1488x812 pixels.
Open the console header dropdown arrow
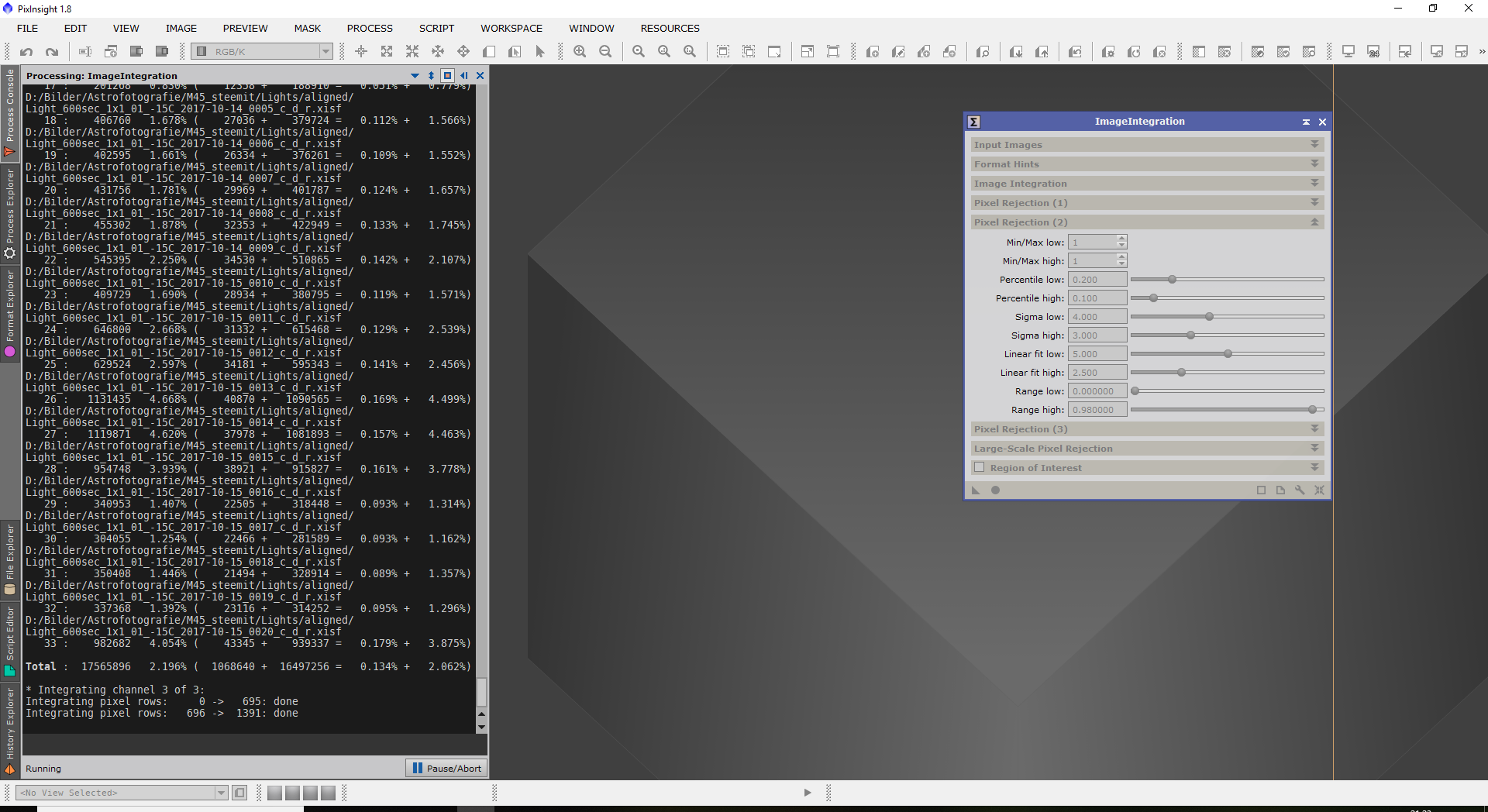[x=415, y=75]
